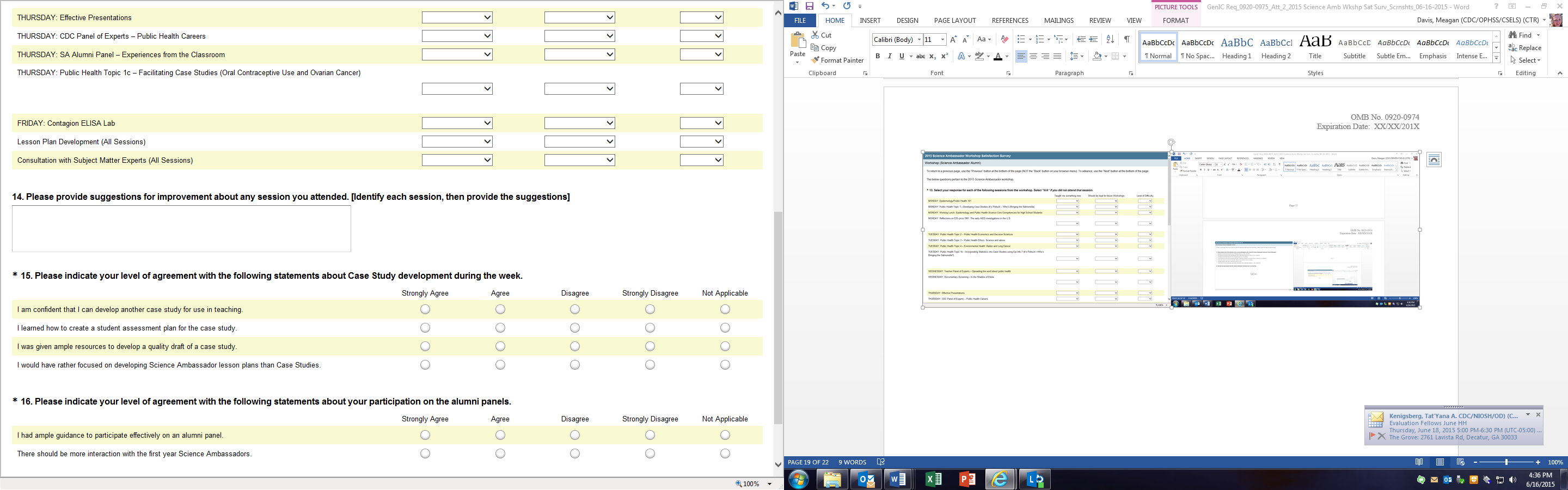Screen dimensions: 1568x490
Task: Select Not Applicable for 'I am confident' statement
Action: point(725,309)
